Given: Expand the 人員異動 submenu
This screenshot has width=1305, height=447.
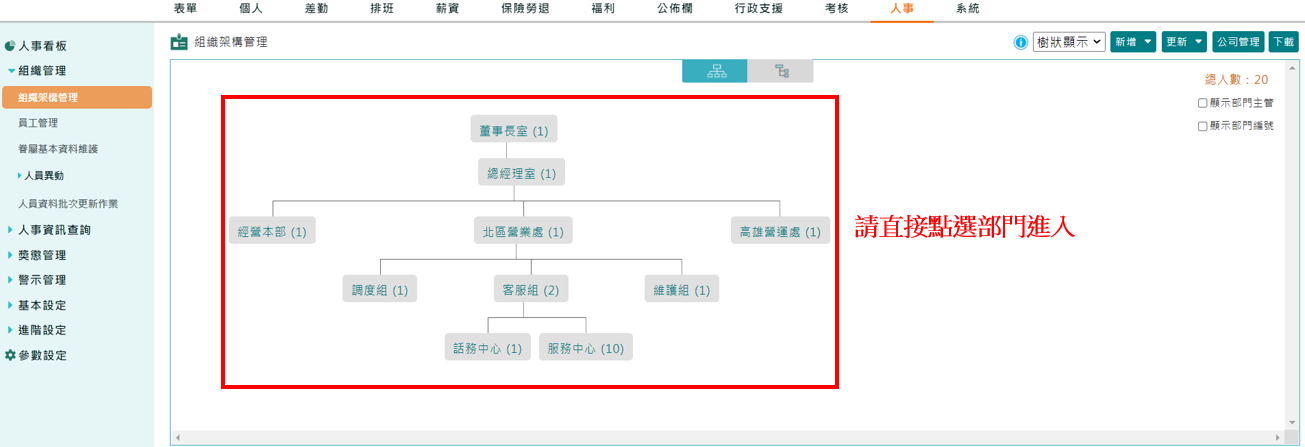Looking at the screenshot, I should pyautogui.click(x=19, y=175).
